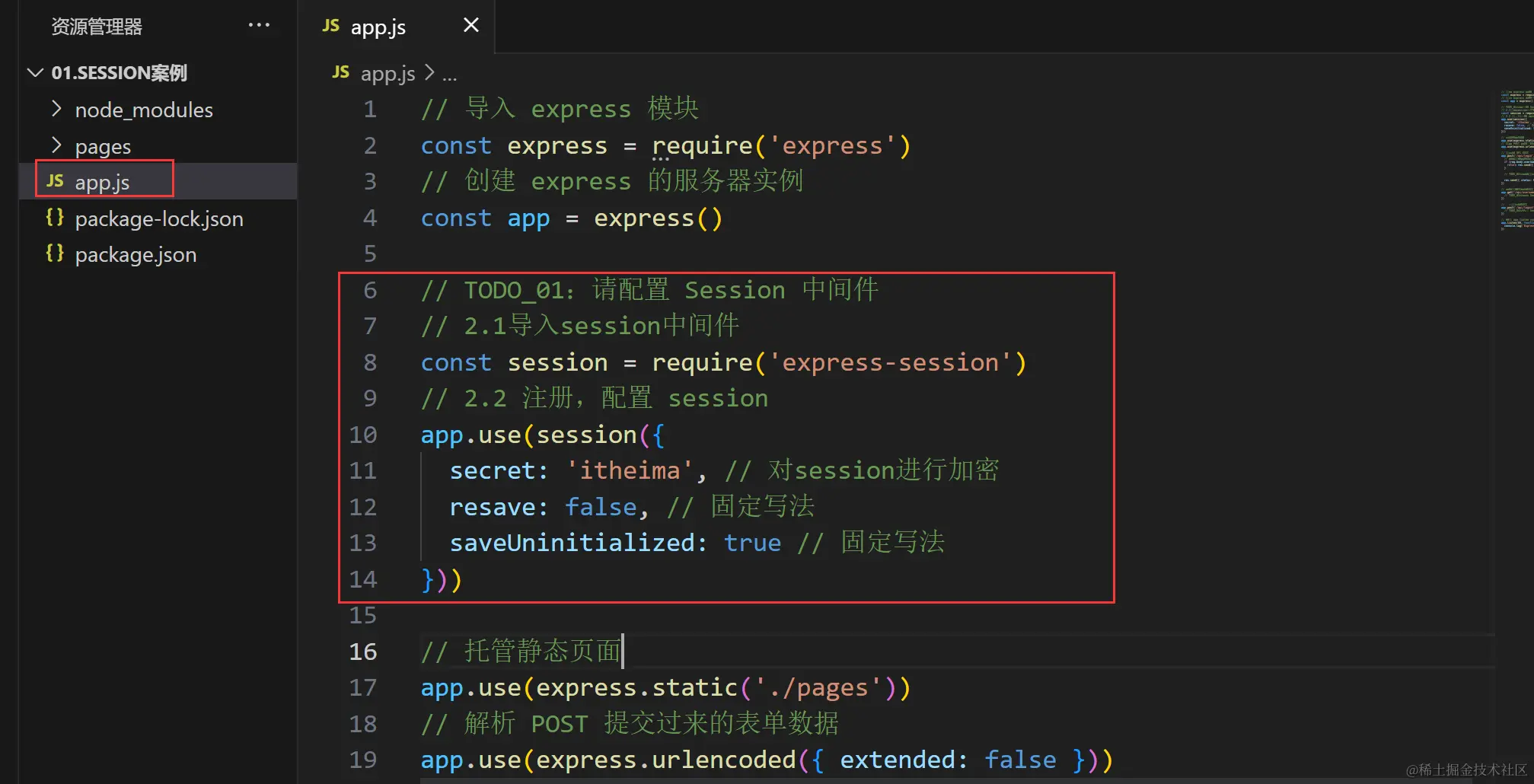This screenshot has width=1534, height=784.
Task: Expand the node_modules folder chevron
Action: coord(56,109)
